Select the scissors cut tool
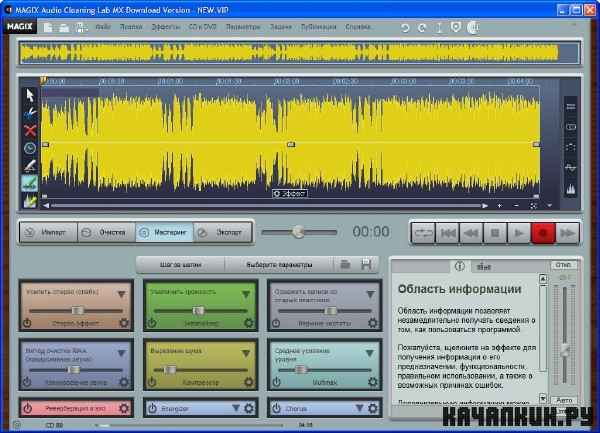Image resolution: width=600 pixels, height=433 pixels. coord(30,112)
